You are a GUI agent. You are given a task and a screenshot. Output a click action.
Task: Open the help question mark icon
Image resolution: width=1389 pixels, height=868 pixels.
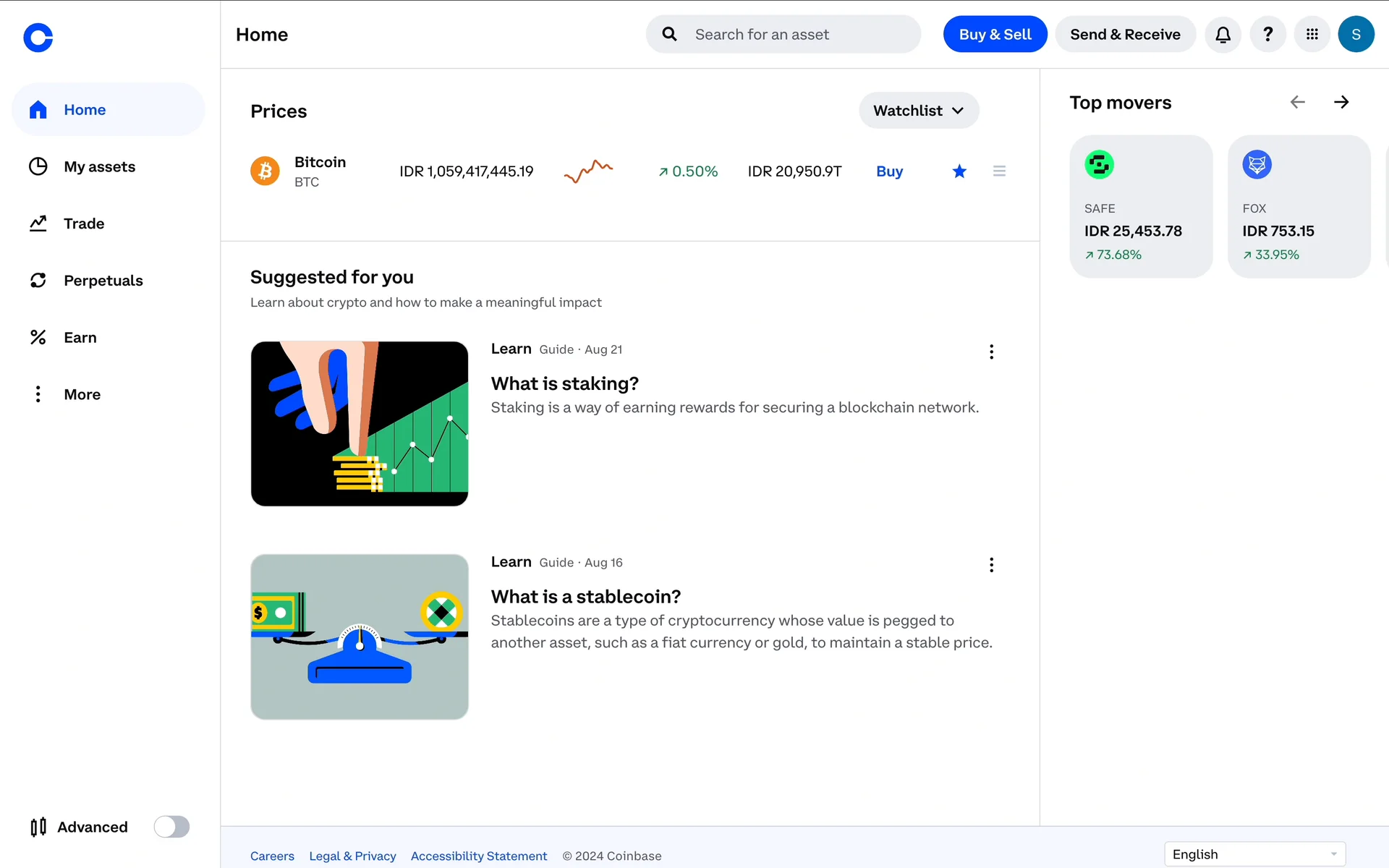click(1267, 35)
